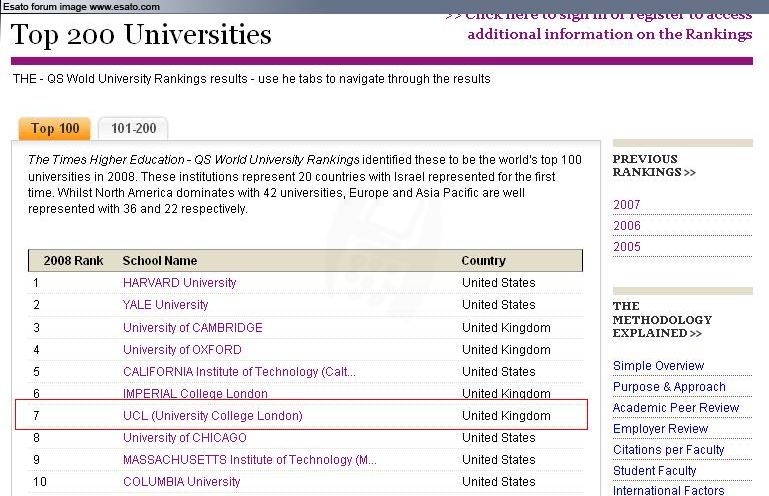This screenshot has height=496, width=769.
Task: Open the IMPERIAL College London link
Action: point(195,393)
